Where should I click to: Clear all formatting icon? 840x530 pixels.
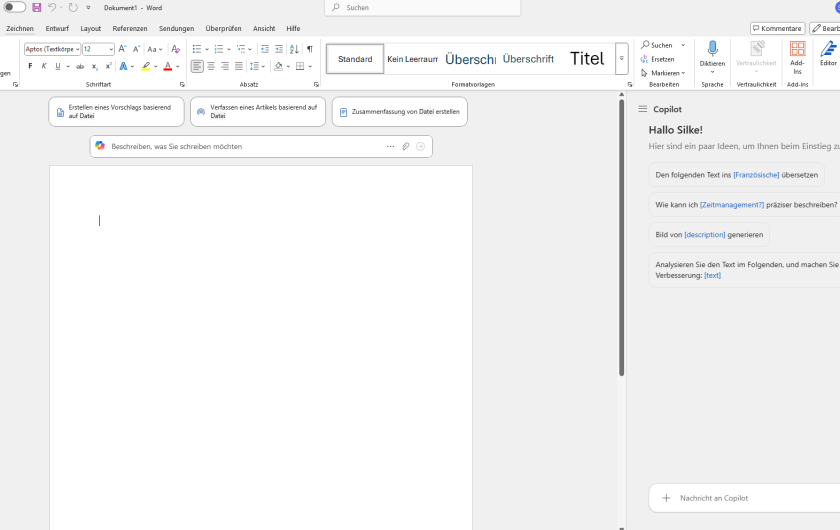[175, 49]
